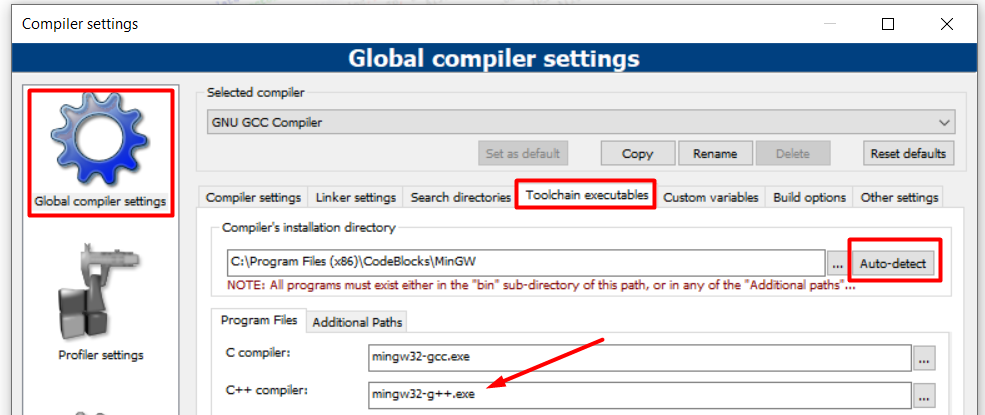Click browse button beside C++ compiler field

924,394
